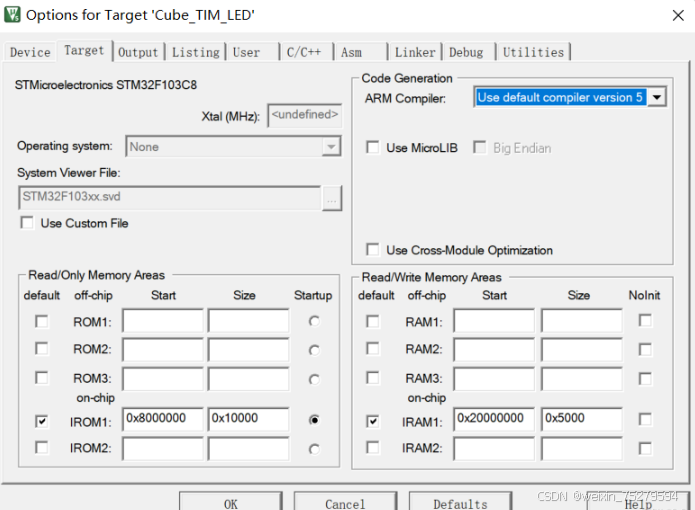This screenshot has height=510, width=695.
Task: Select the Target tab
Action: [x=84, y=51]
